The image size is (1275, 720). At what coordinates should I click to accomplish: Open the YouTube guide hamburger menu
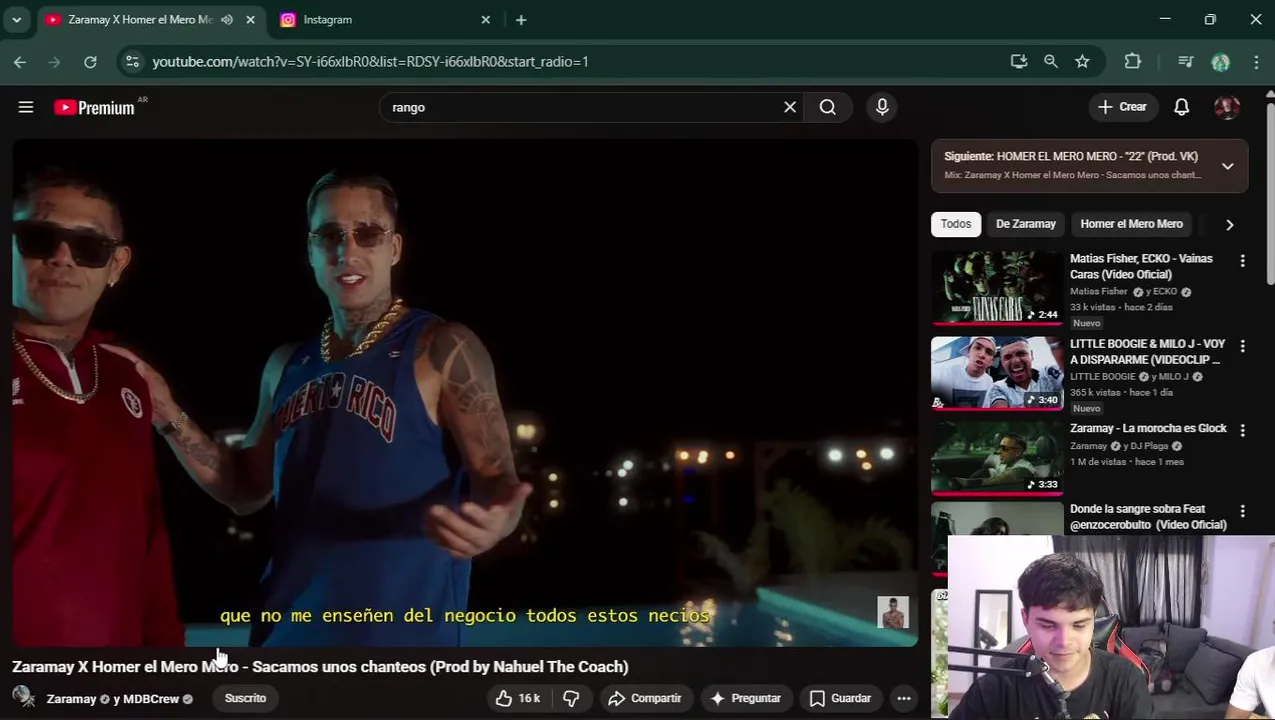26,107
